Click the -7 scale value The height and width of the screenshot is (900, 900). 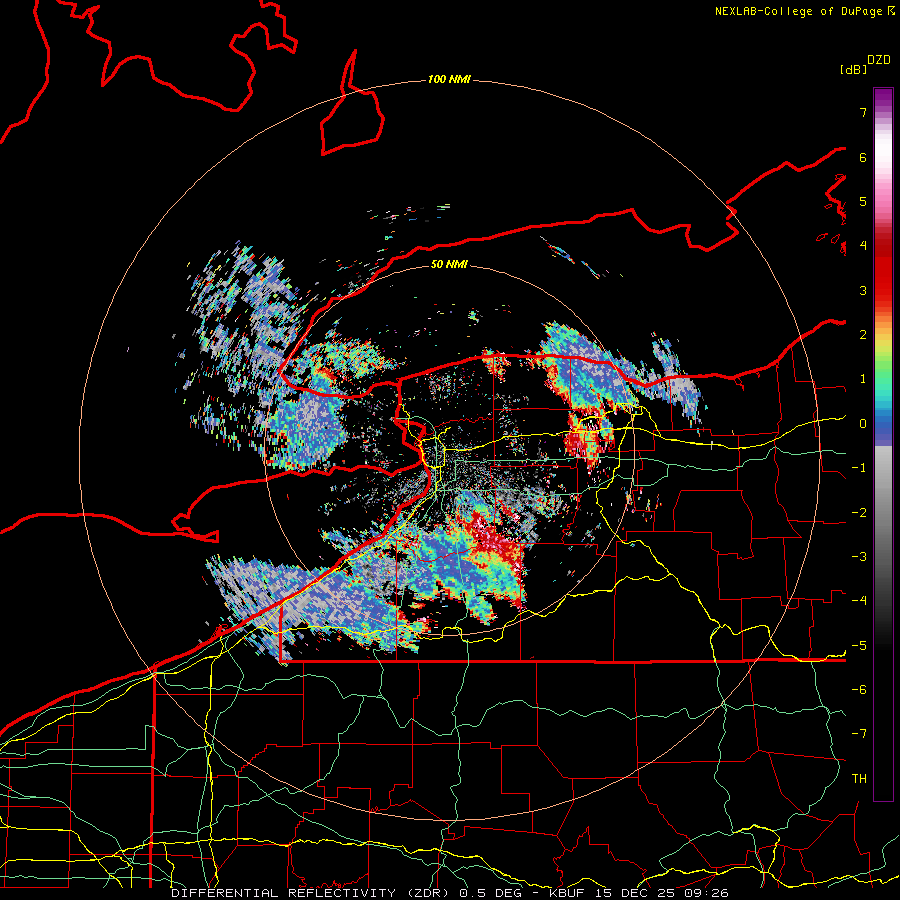click(x=859, y=734)
